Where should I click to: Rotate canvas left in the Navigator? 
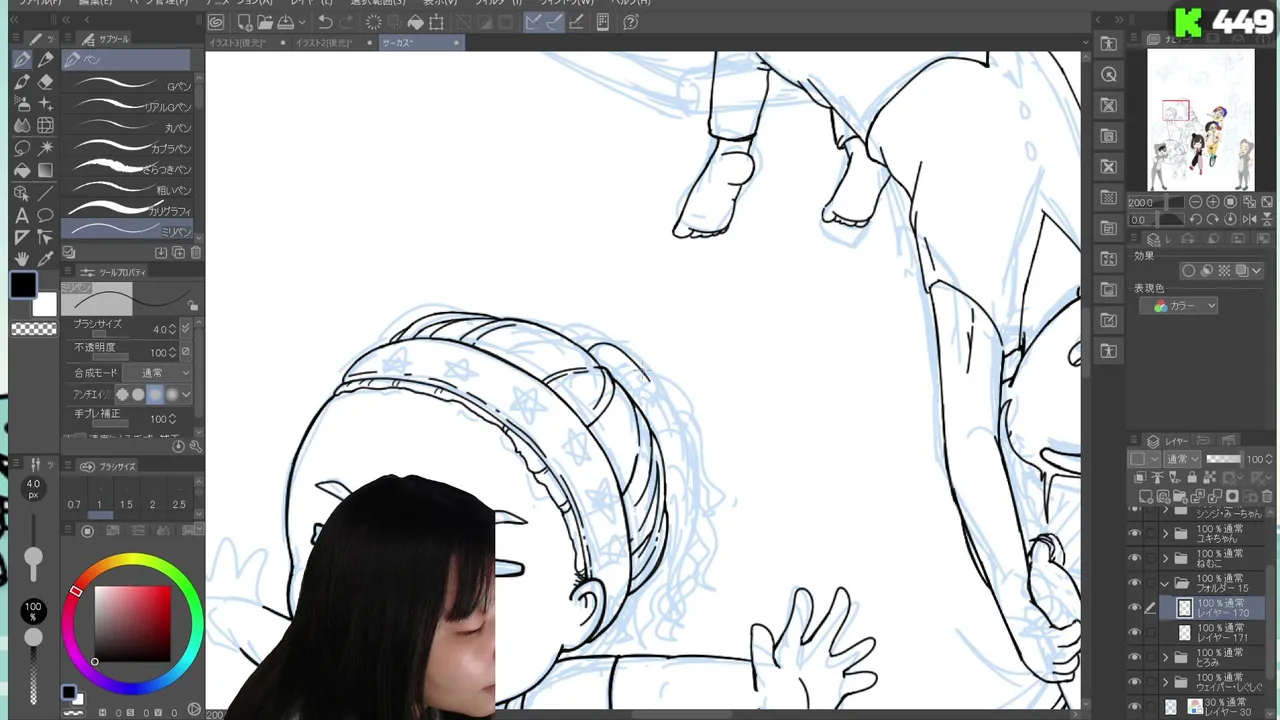[1196, 219]
